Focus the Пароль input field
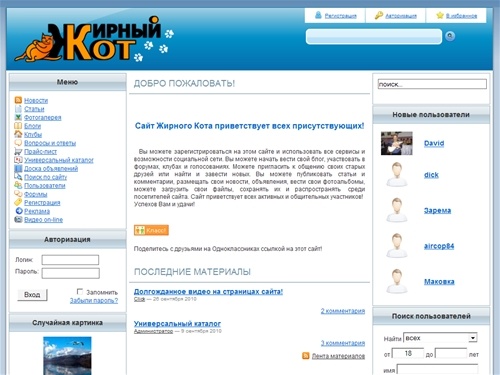 tap(70, 273)
